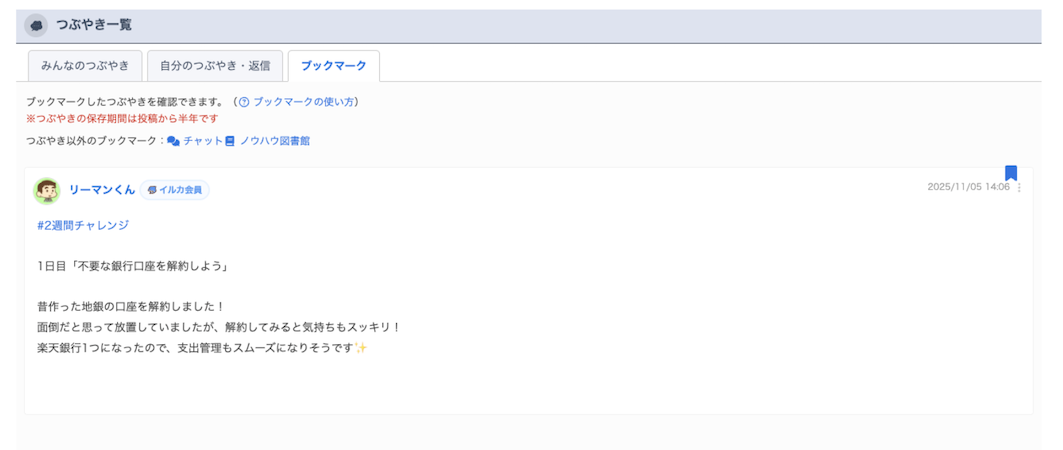The image size is (1063, 450).
Task: Click the イルカ会員 membership badge
Action: (175, 190)
